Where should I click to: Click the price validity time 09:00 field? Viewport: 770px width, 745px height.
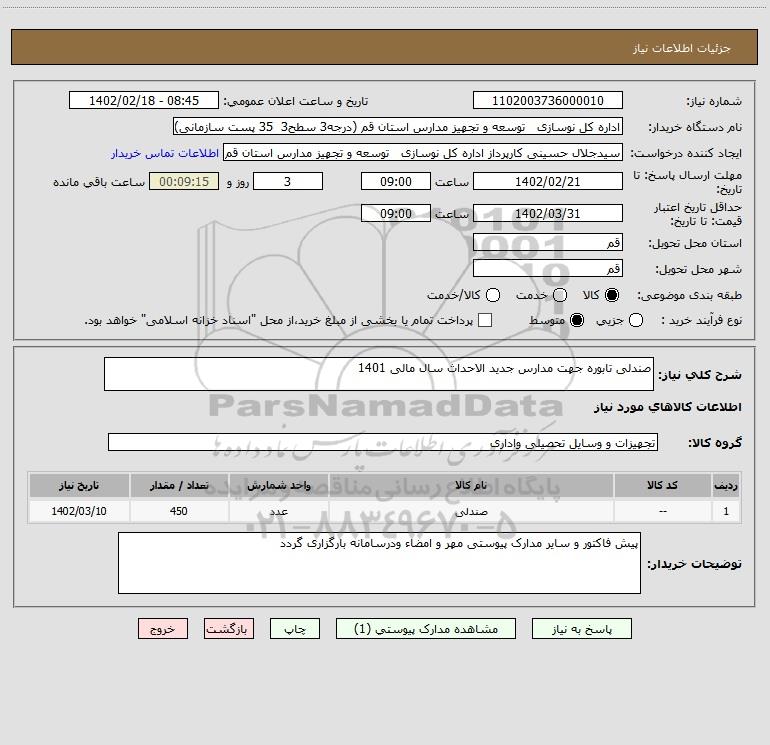pos(396,214)
